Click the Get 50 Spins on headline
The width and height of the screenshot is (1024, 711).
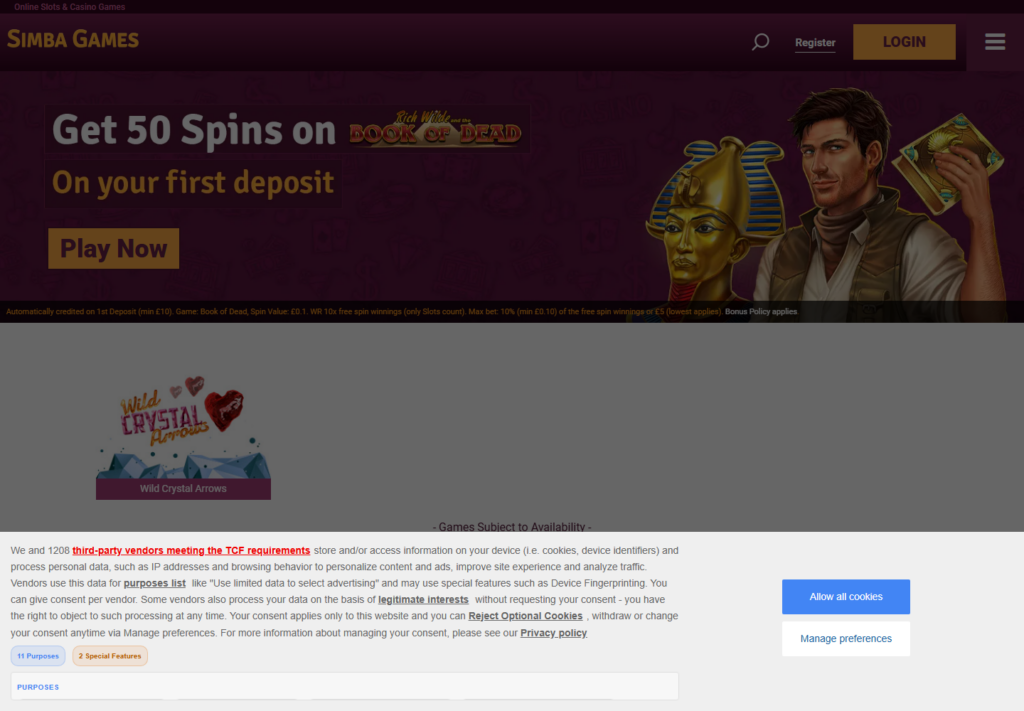194,130
